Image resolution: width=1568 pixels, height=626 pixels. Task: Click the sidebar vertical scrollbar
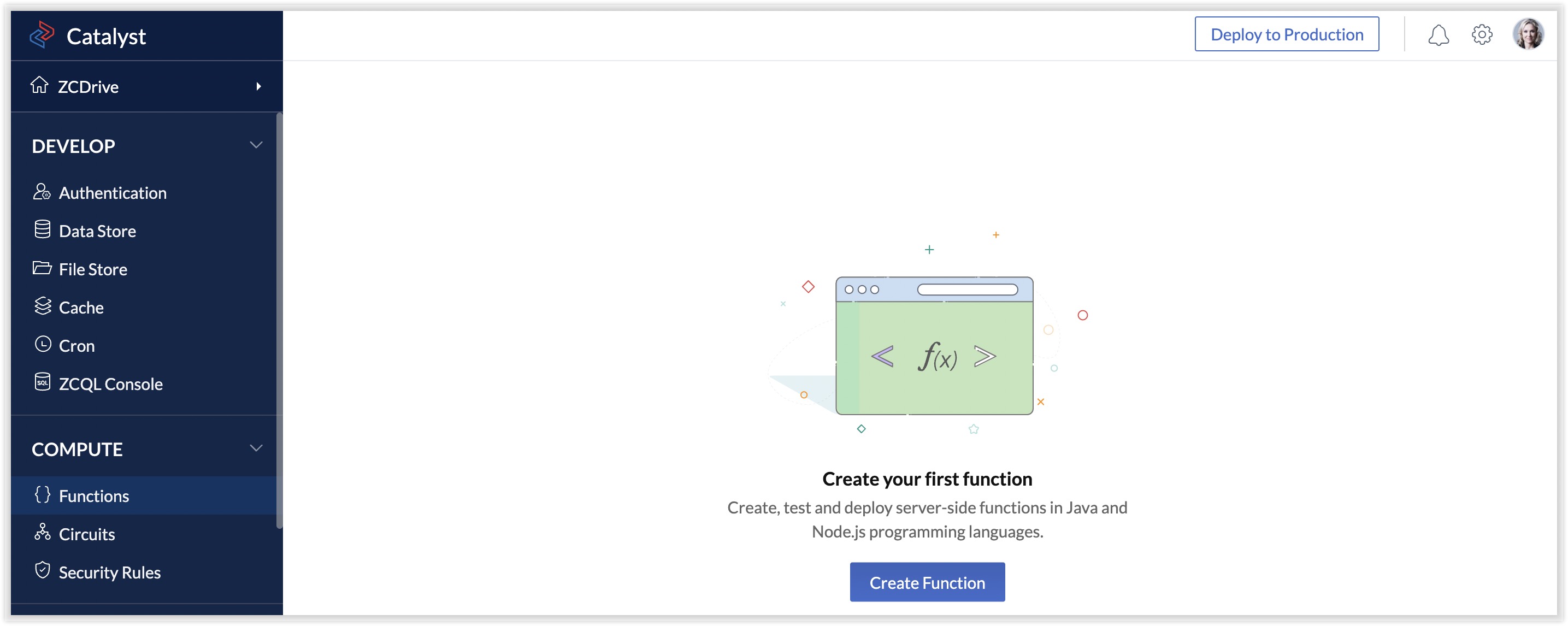pos(279,321)
